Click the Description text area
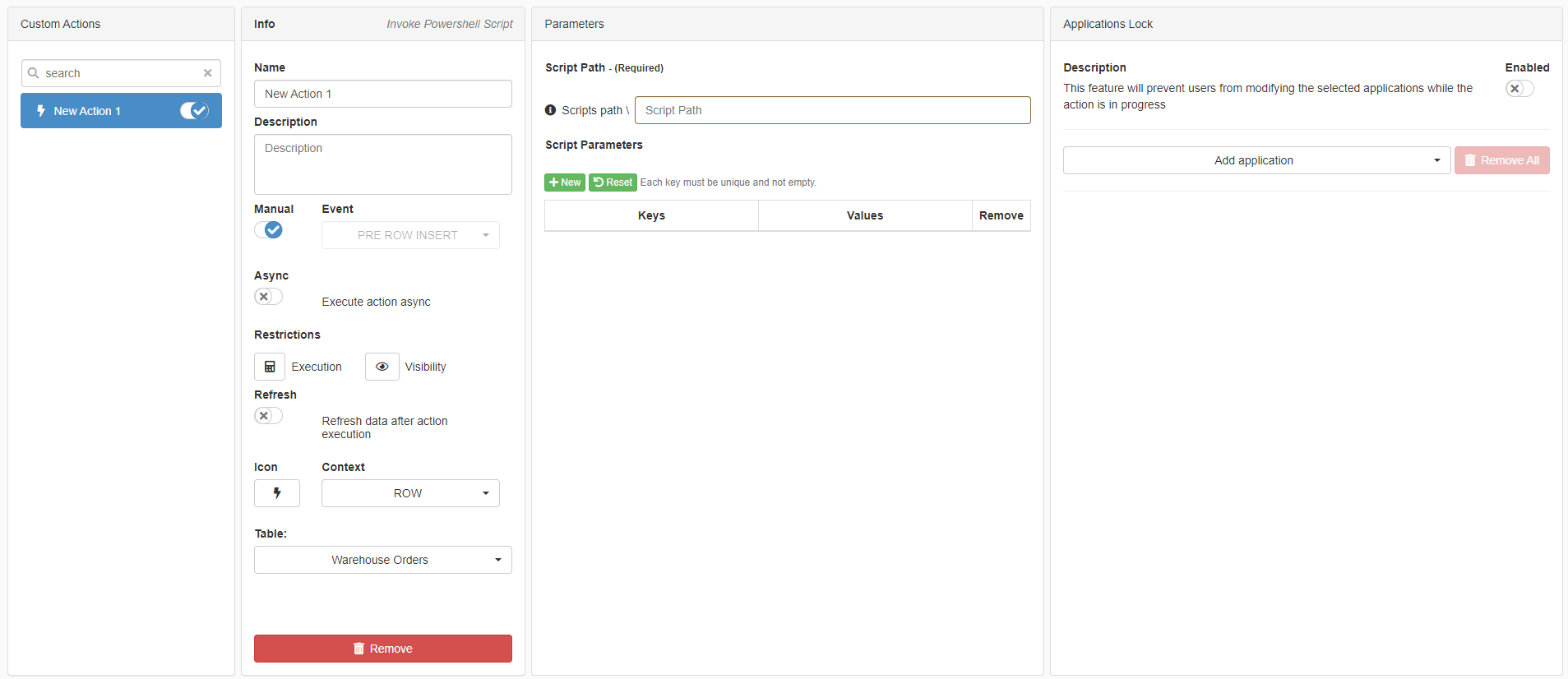 click(x=382, y=164)
